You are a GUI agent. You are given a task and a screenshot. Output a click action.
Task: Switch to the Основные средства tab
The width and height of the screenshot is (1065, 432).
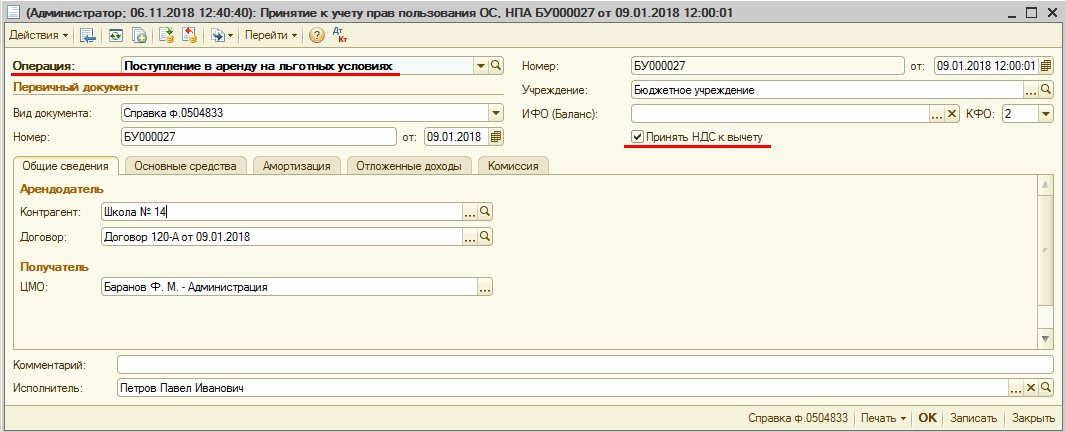coord(185,166)
